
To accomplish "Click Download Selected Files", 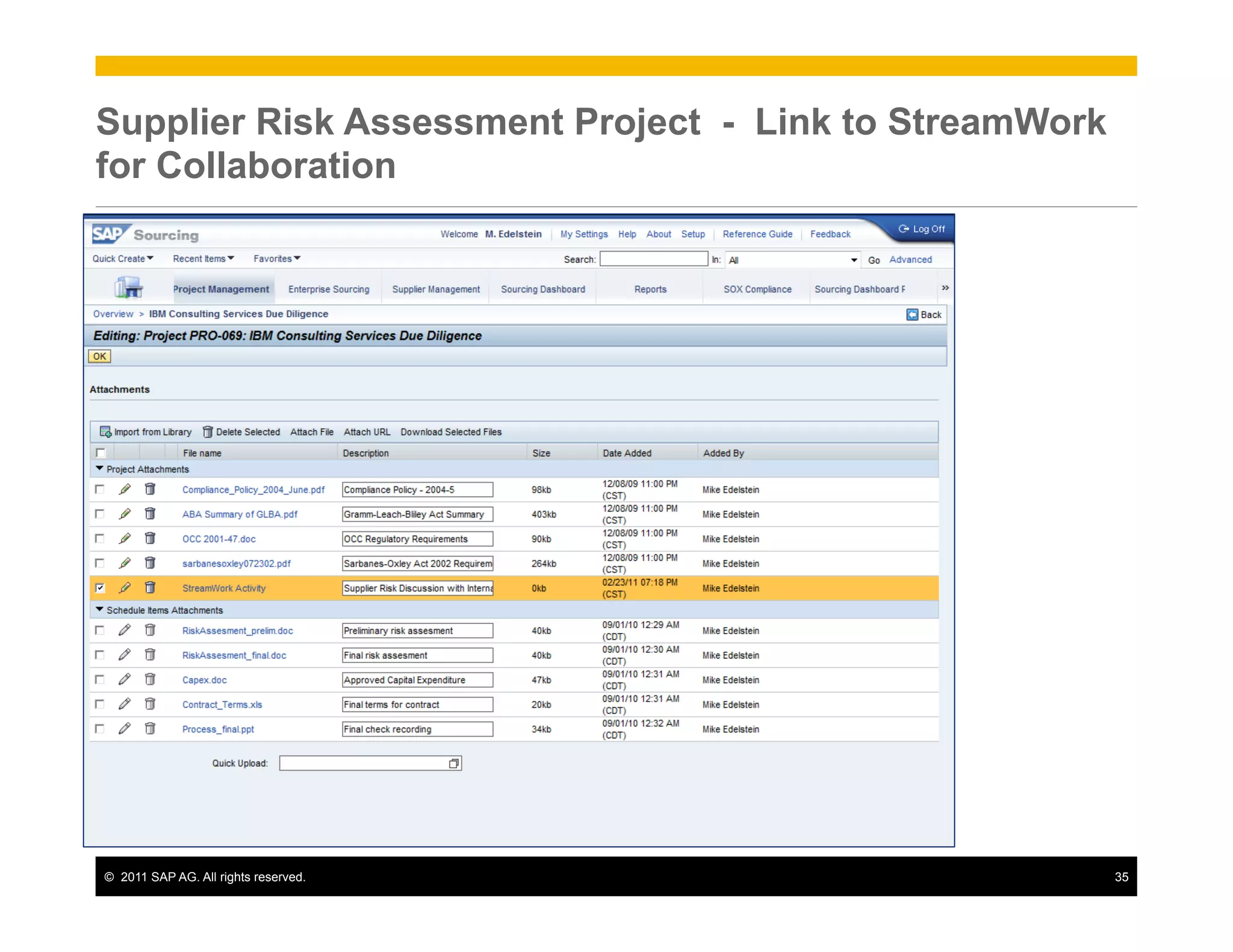I will point(451,432).
